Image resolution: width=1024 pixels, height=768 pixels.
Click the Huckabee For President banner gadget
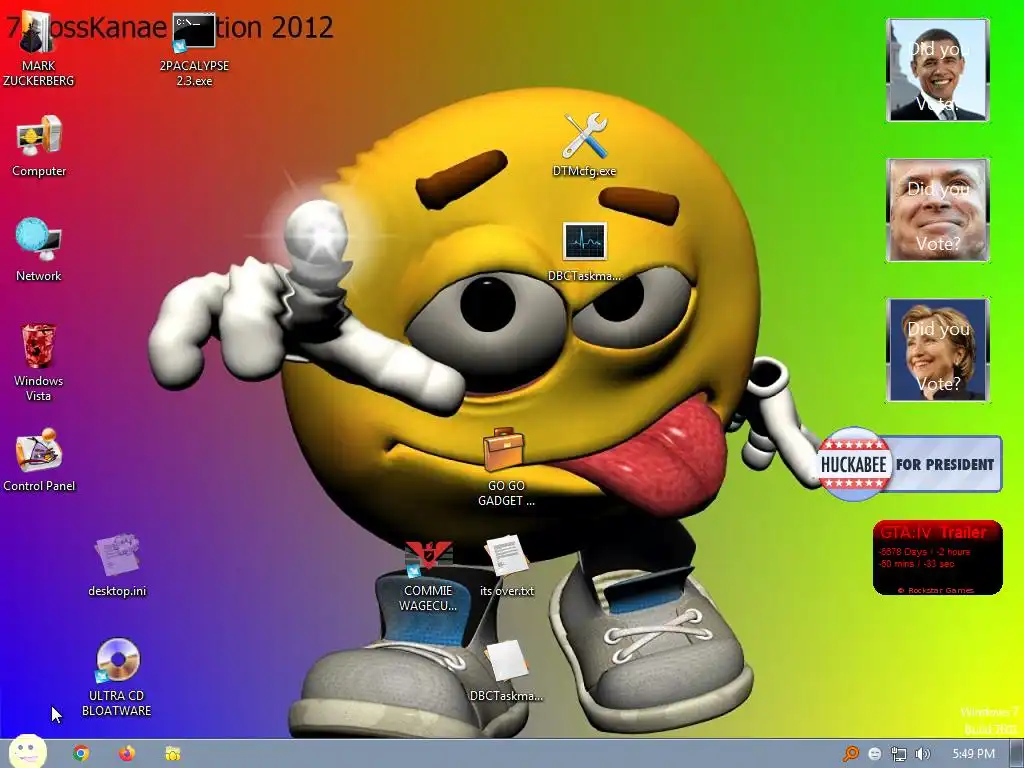click(x=910, y=464)
